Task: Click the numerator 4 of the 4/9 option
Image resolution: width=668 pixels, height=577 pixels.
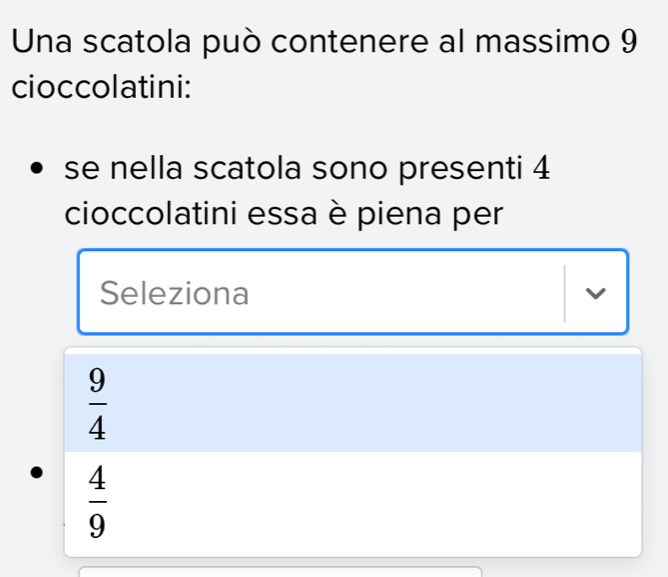Action: tap(97, 481)
